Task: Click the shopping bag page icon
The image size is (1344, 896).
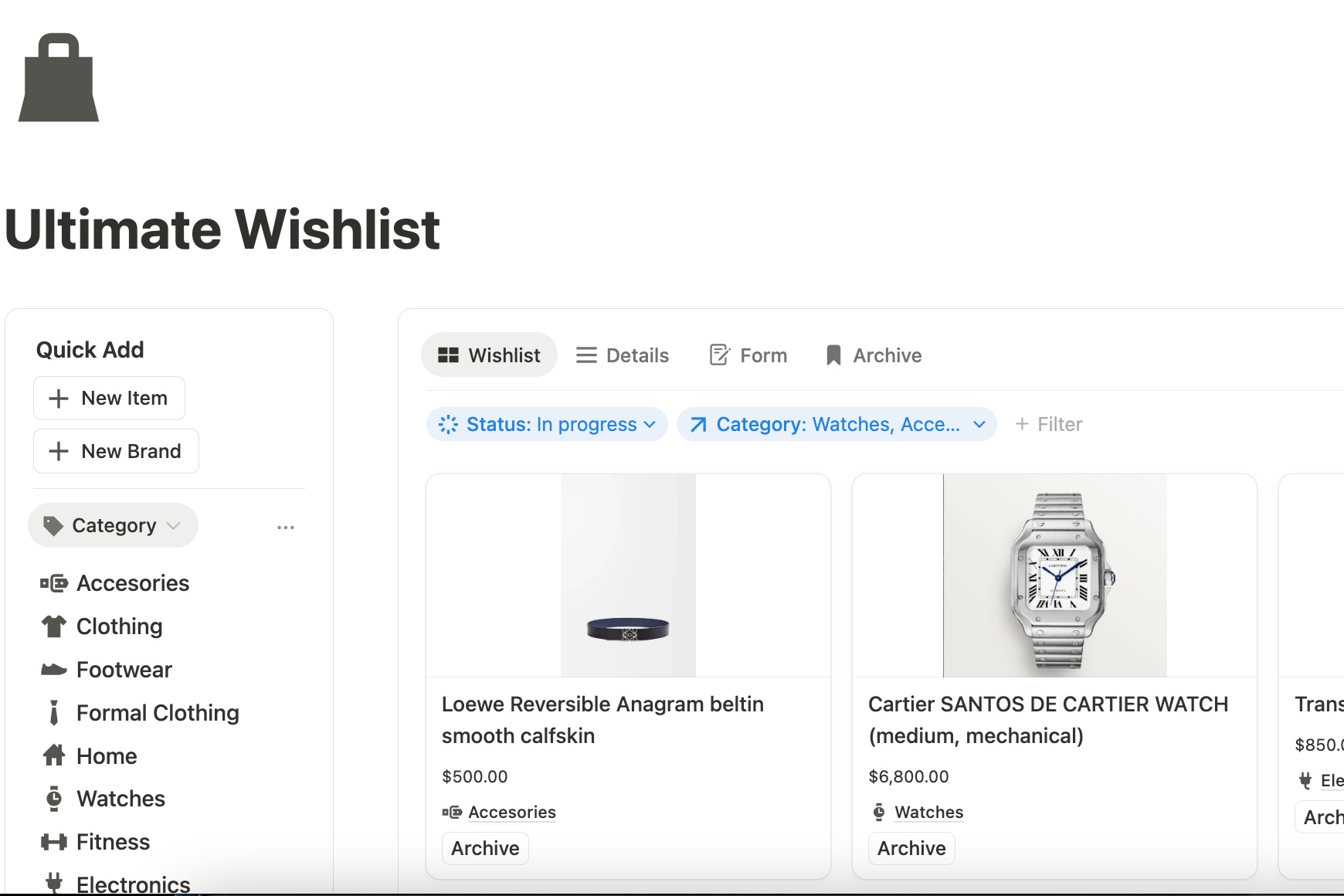Action: (x=59, y=78)
